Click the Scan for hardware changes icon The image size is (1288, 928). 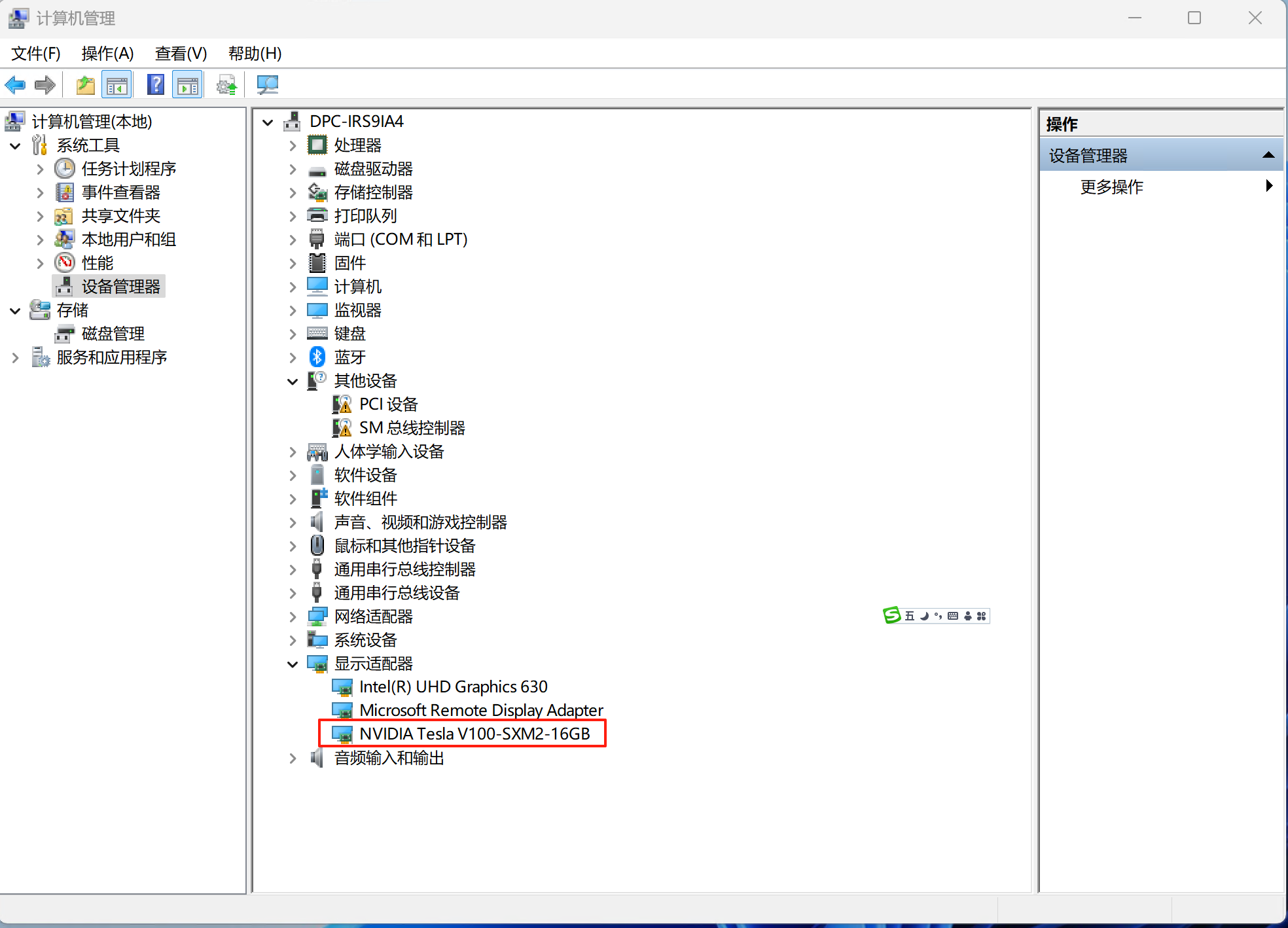pos(267,85)
